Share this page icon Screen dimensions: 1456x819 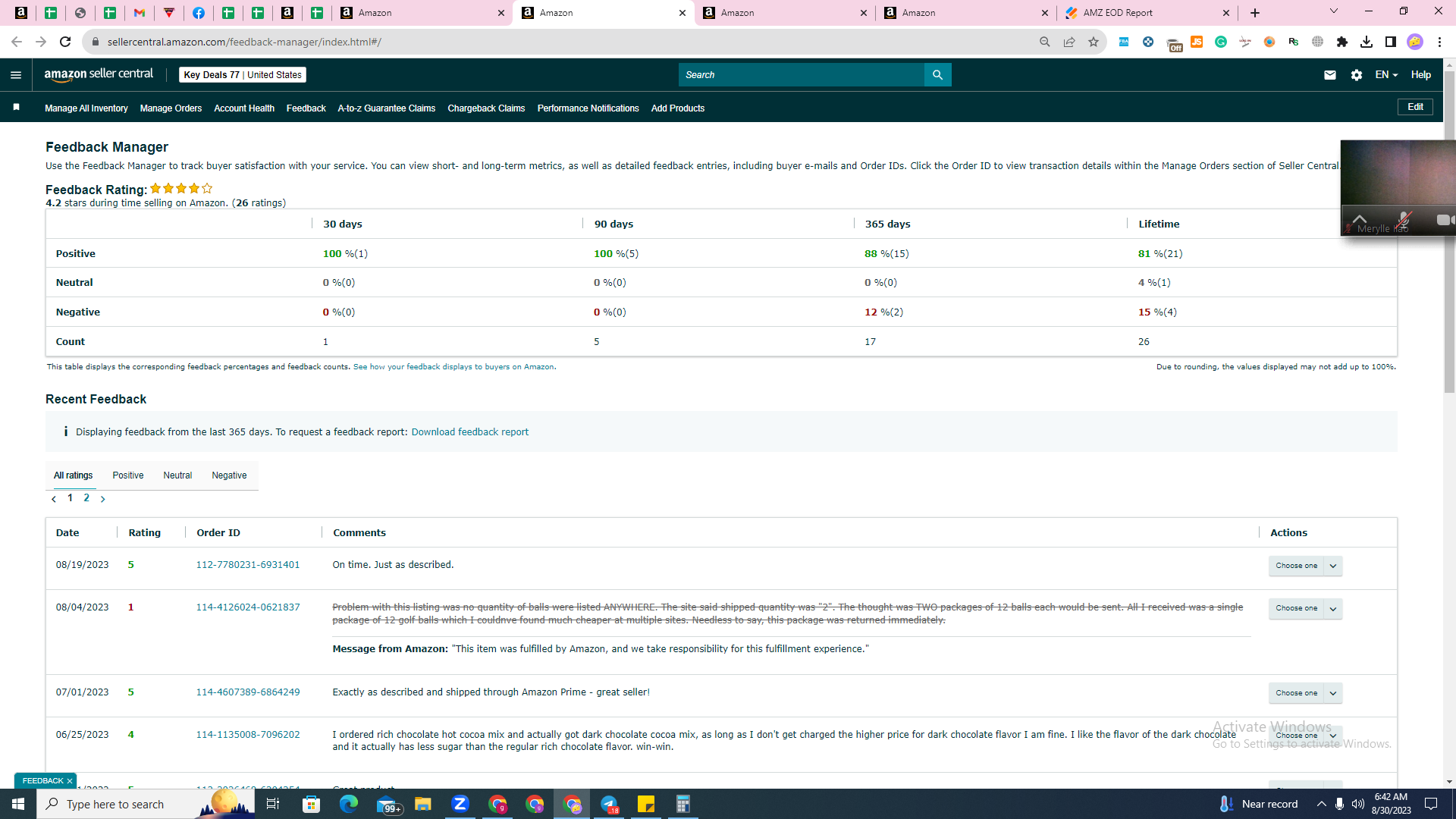(1069, 42)
